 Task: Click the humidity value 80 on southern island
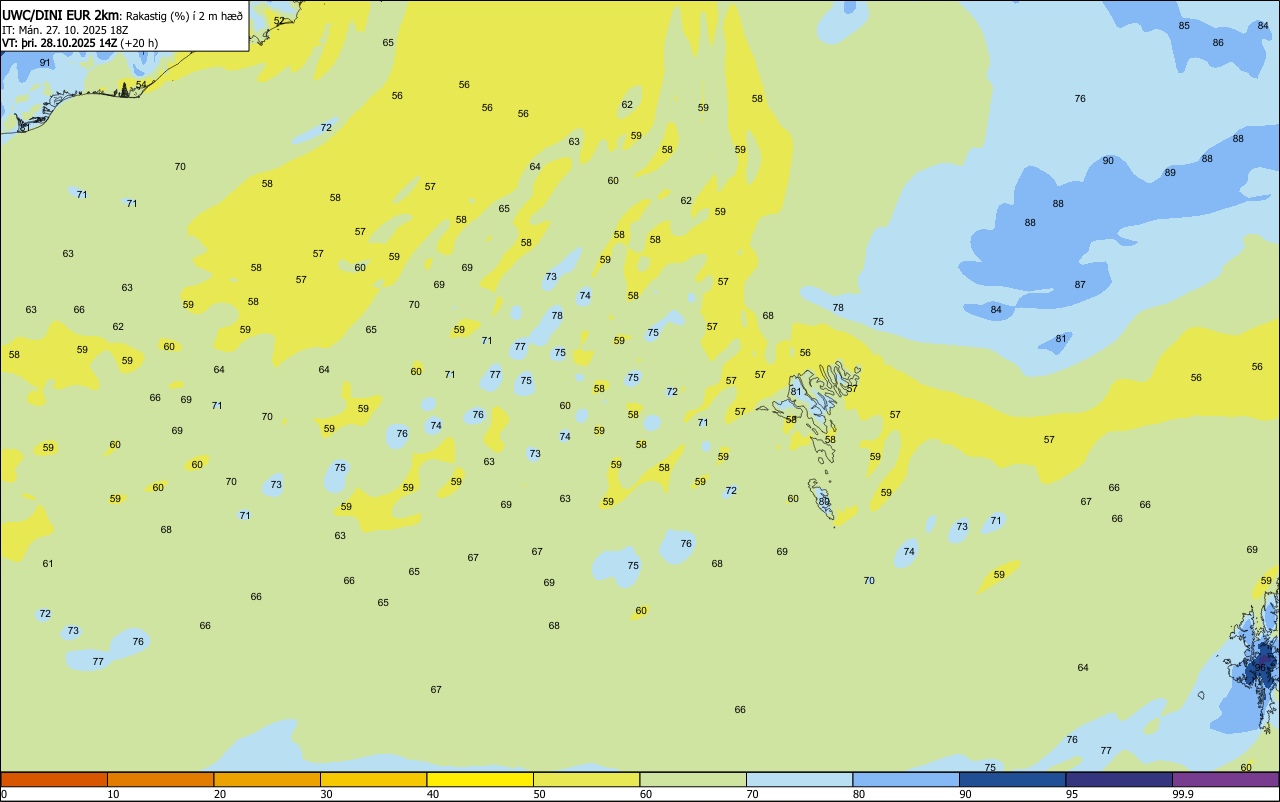(824, 501)
